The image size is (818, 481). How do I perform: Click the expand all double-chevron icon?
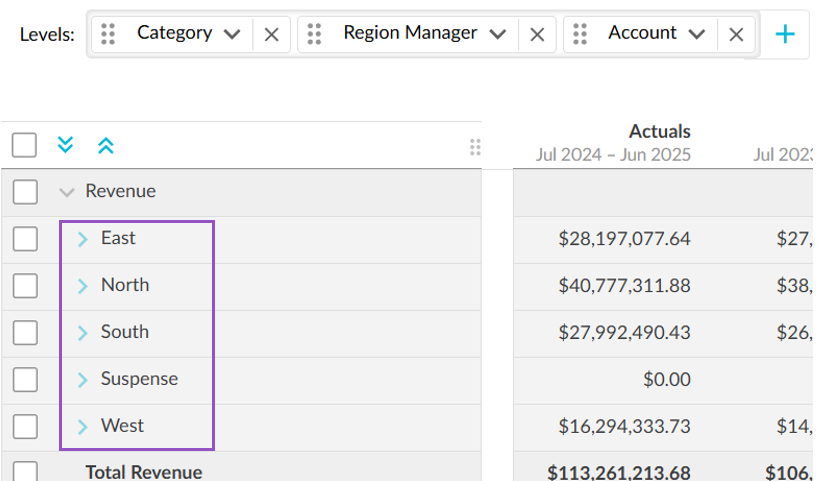click(66, 145)
